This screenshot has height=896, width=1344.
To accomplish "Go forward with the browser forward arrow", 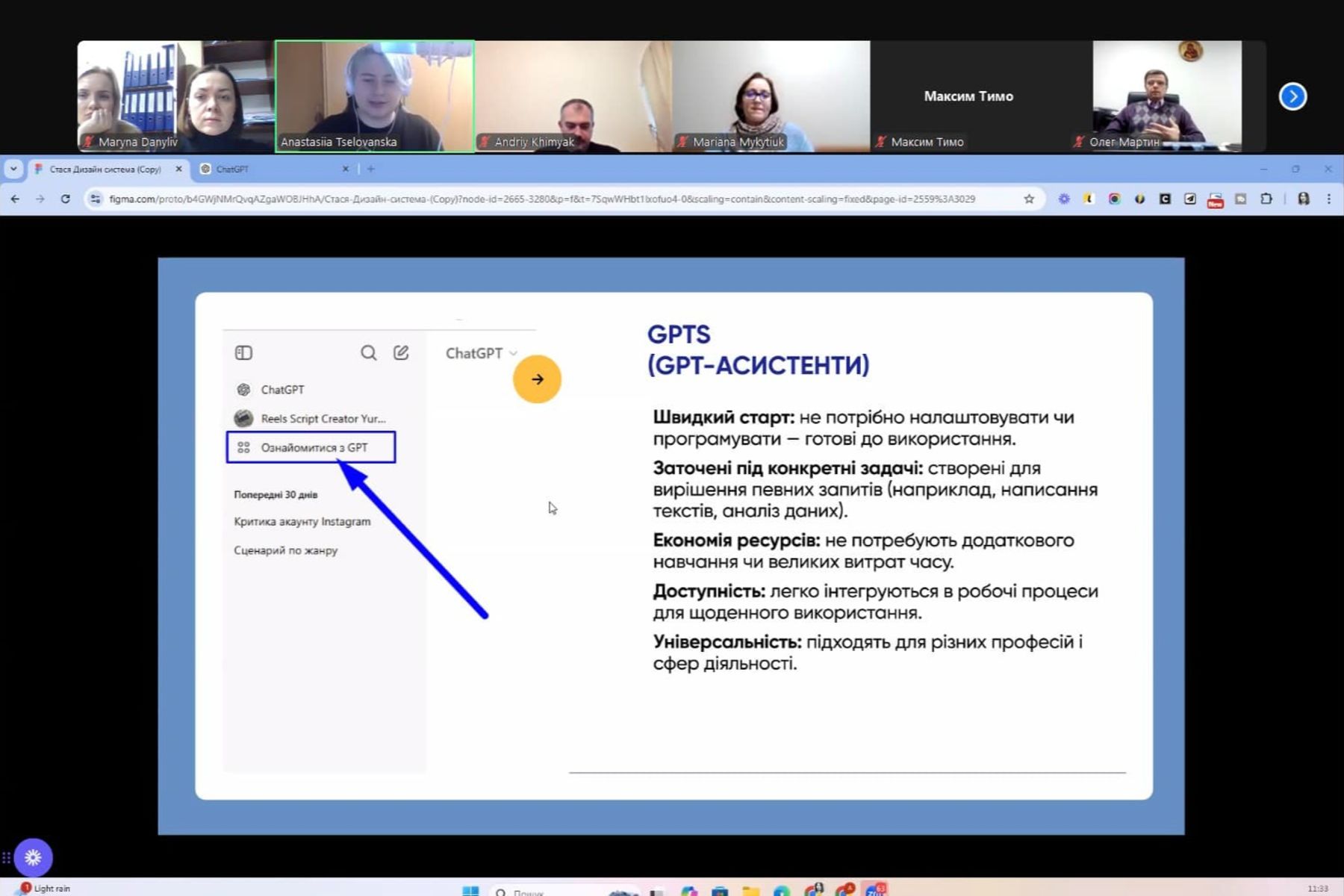I will click(x=40, y=199).
